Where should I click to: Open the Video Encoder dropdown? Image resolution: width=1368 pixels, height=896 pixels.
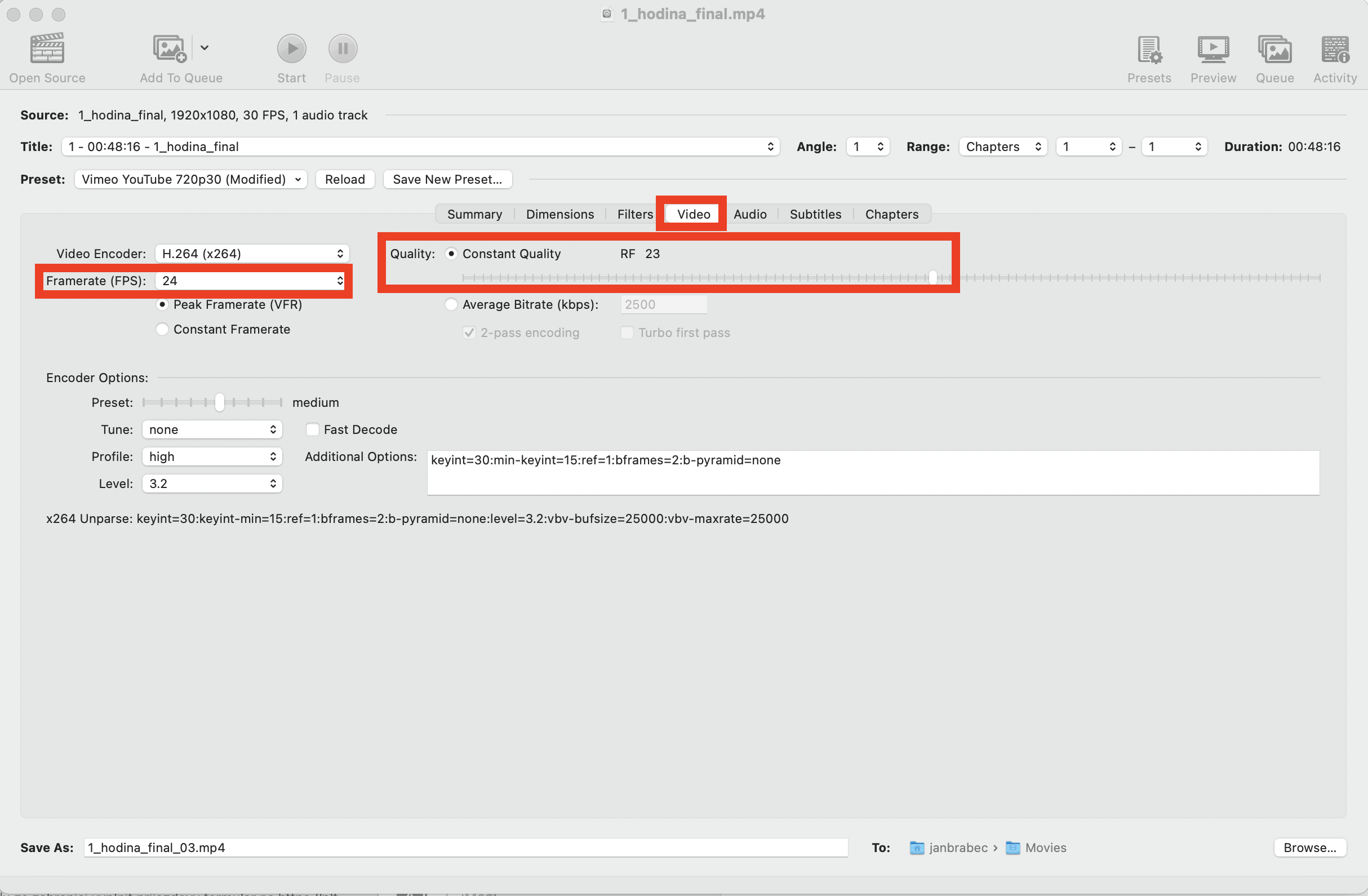[252, 254]
